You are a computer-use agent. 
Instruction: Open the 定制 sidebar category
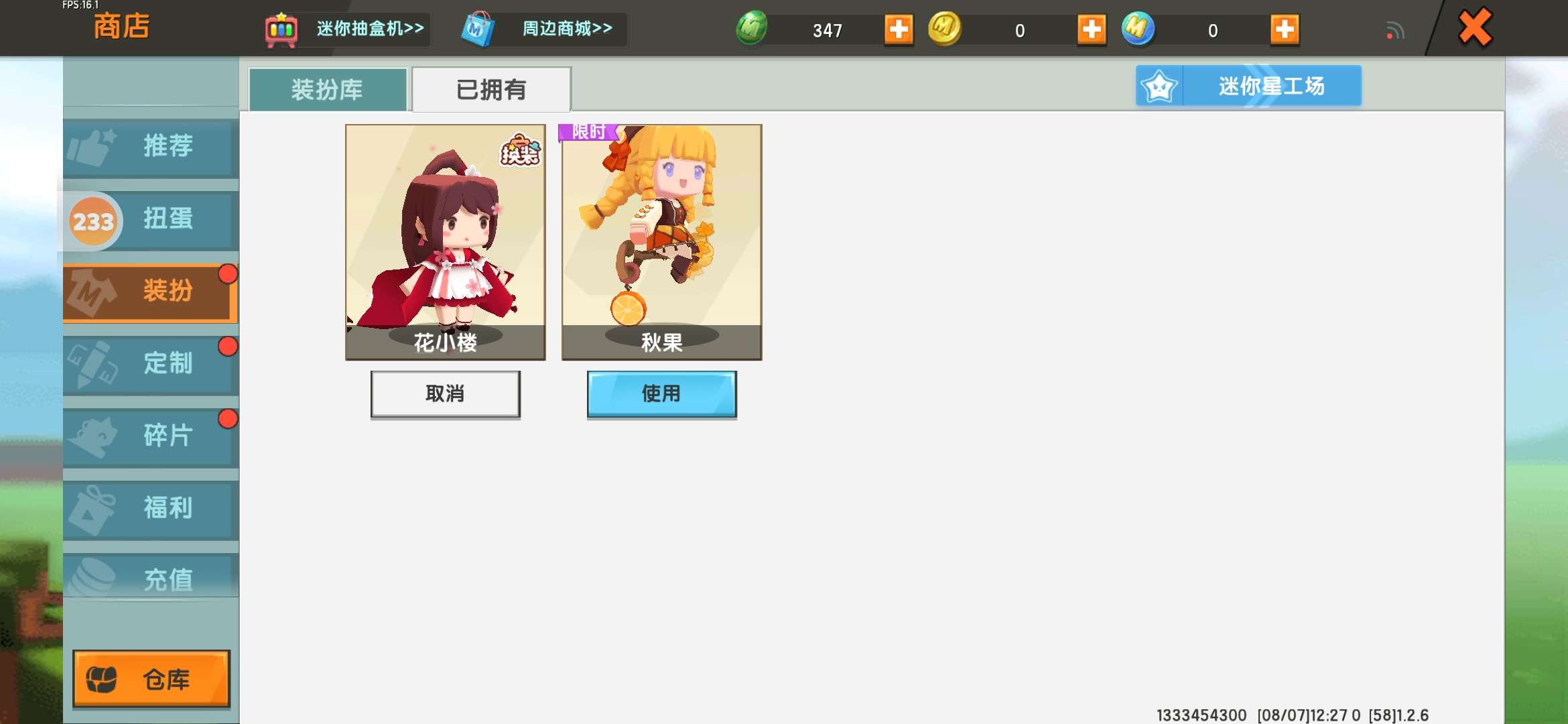[x=151, y=364]
